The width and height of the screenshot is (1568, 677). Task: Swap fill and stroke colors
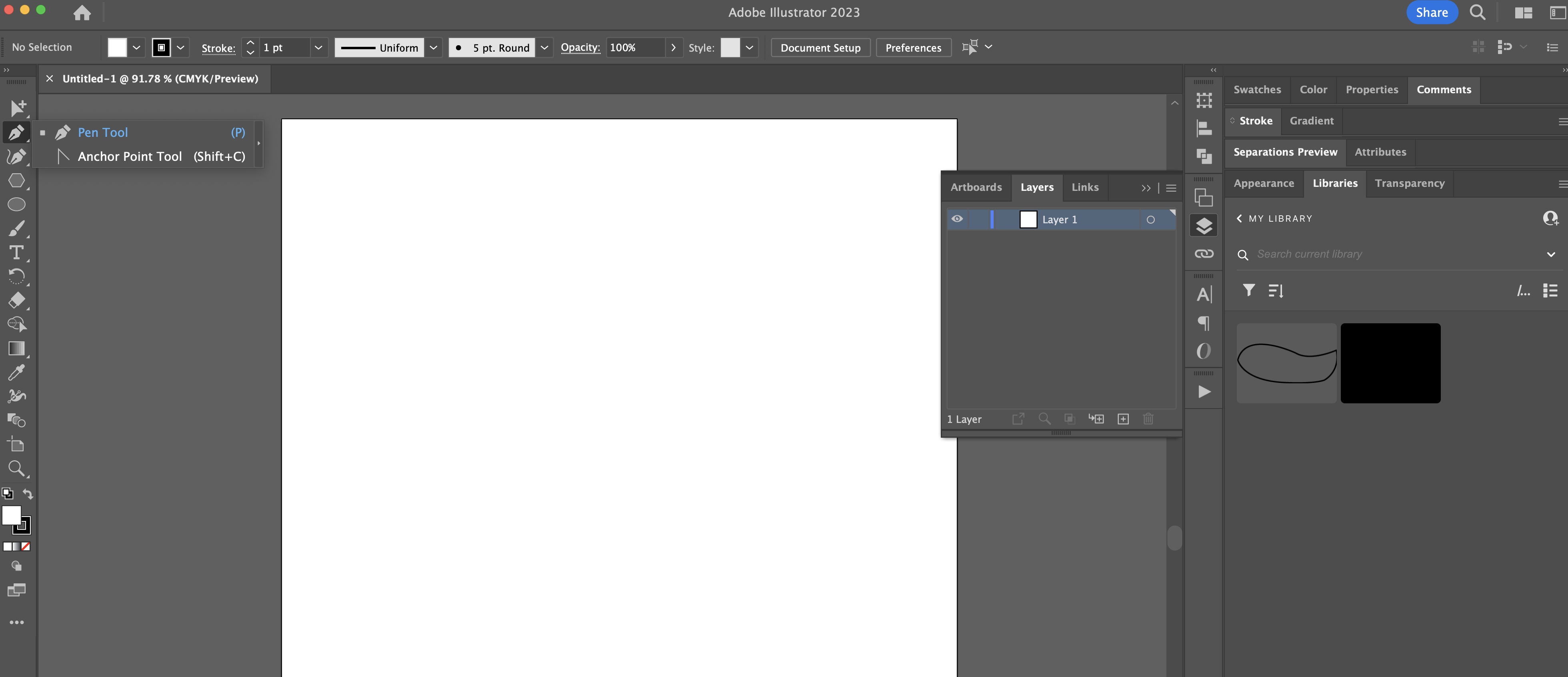click(28, 493)
